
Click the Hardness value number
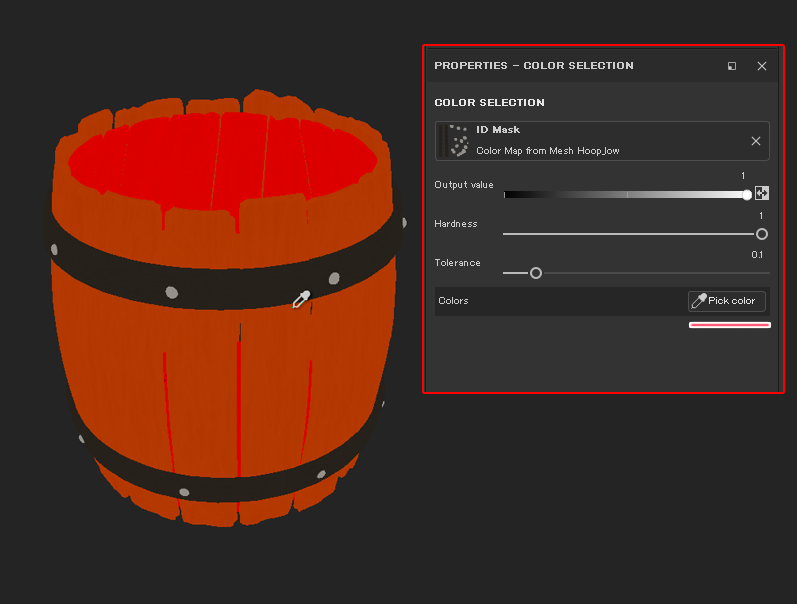click(761, 216)
